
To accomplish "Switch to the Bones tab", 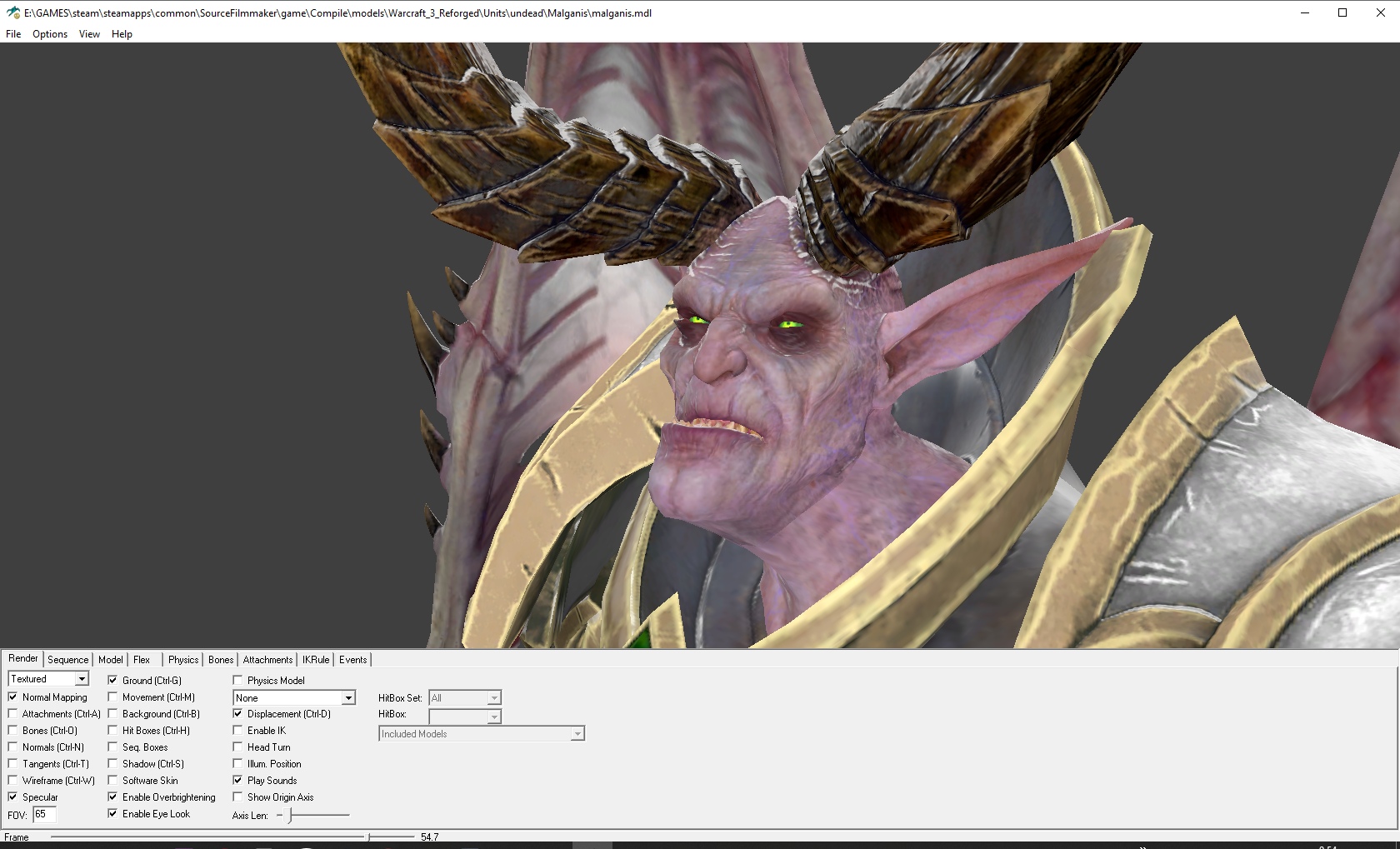I will tap(221, 660).
